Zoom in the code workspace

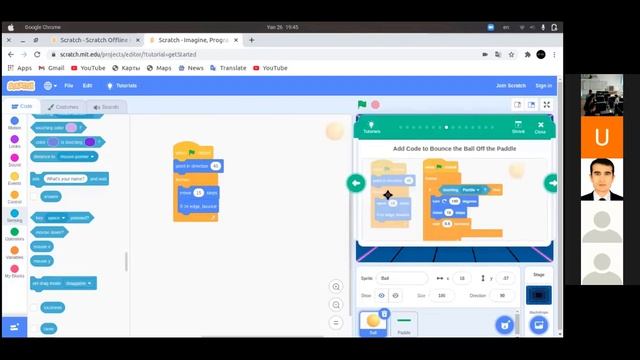tap(336, 287)
